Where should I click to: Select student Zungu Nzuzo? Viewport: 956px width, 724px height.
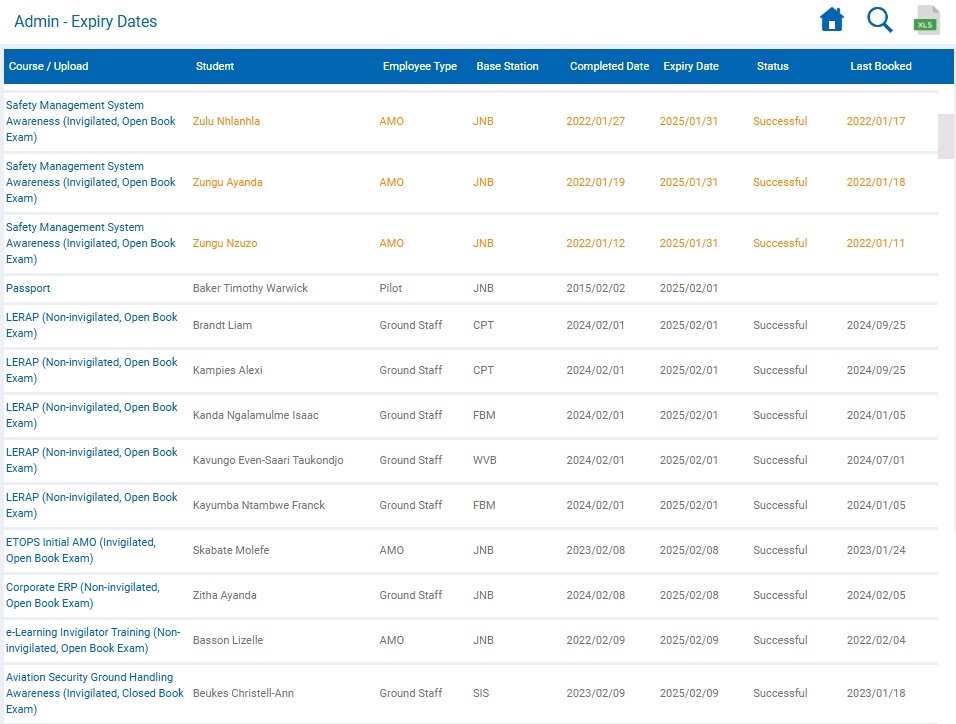225,243
